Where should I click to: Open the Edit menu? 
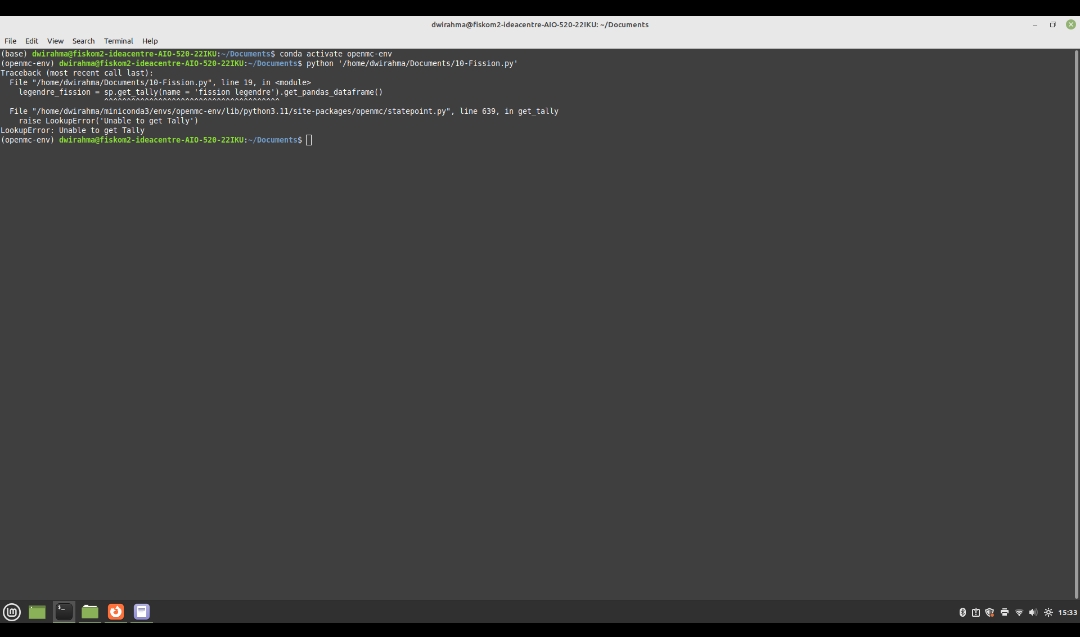32,41
